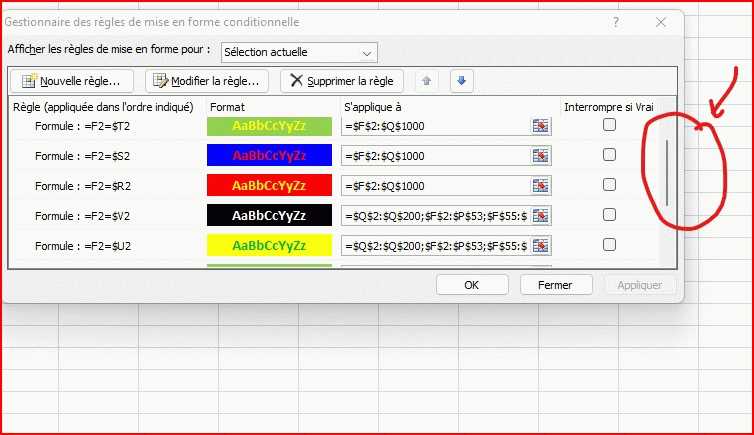754x435 pixels.
Task: Check Interrompre si Vrai for =F2=$S2 rule
Action: (x=609, y=155)
